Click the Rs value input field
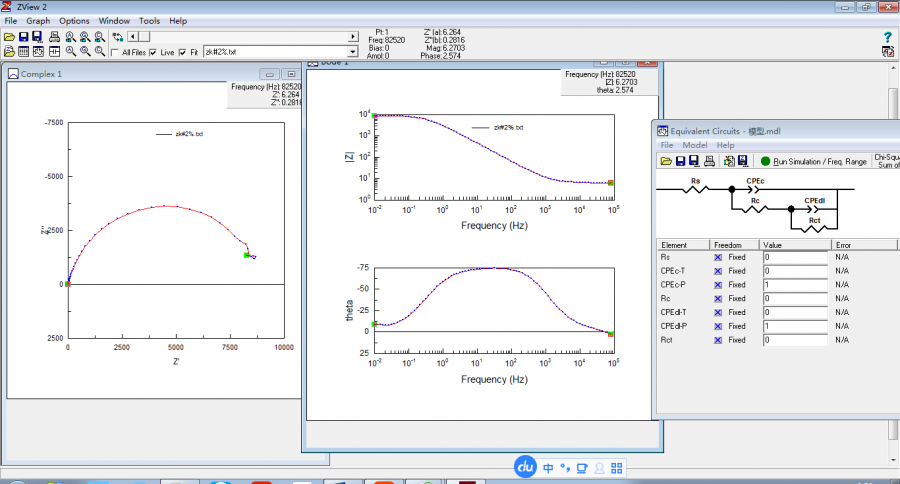900x484 pixels. (794, 257)
